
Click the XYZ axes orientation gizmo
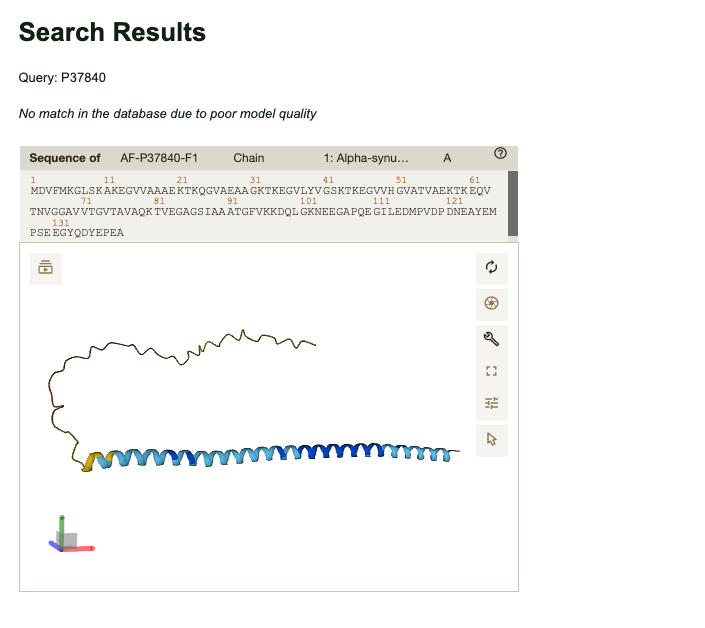coord(67,538)
